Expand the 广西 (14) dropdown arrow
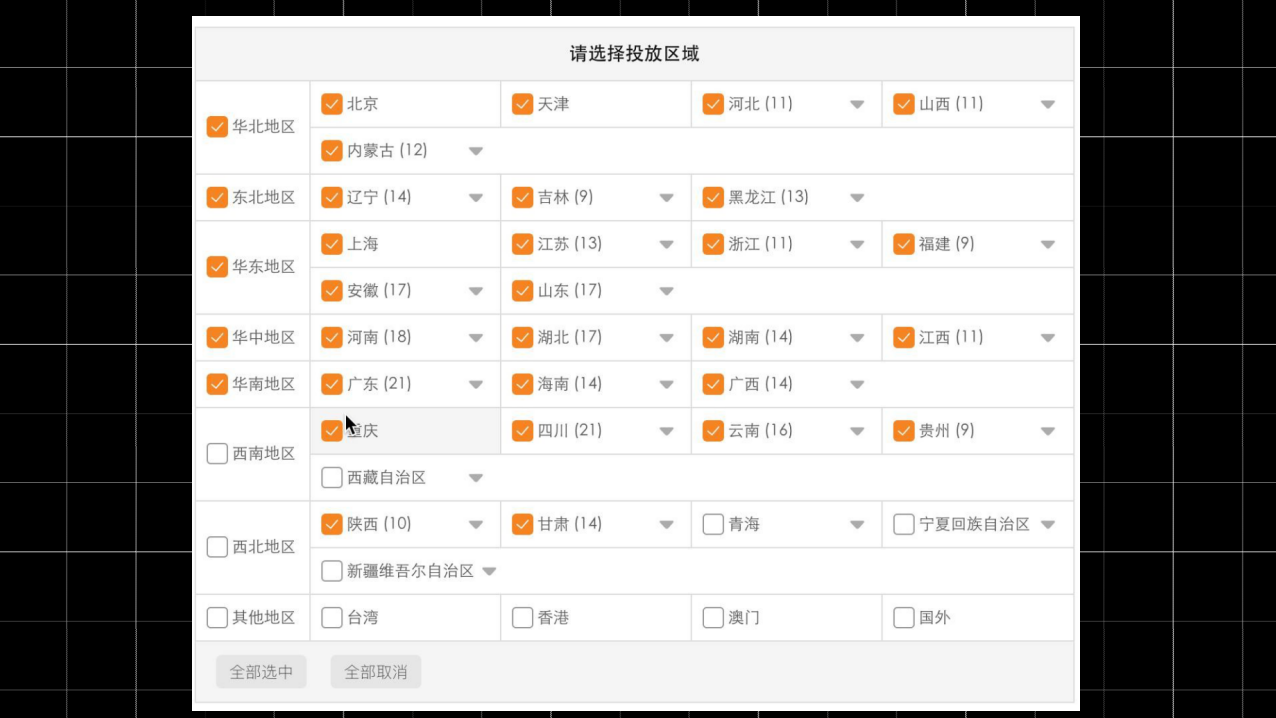Screen dimensions: 1276x718 point(857,385)
